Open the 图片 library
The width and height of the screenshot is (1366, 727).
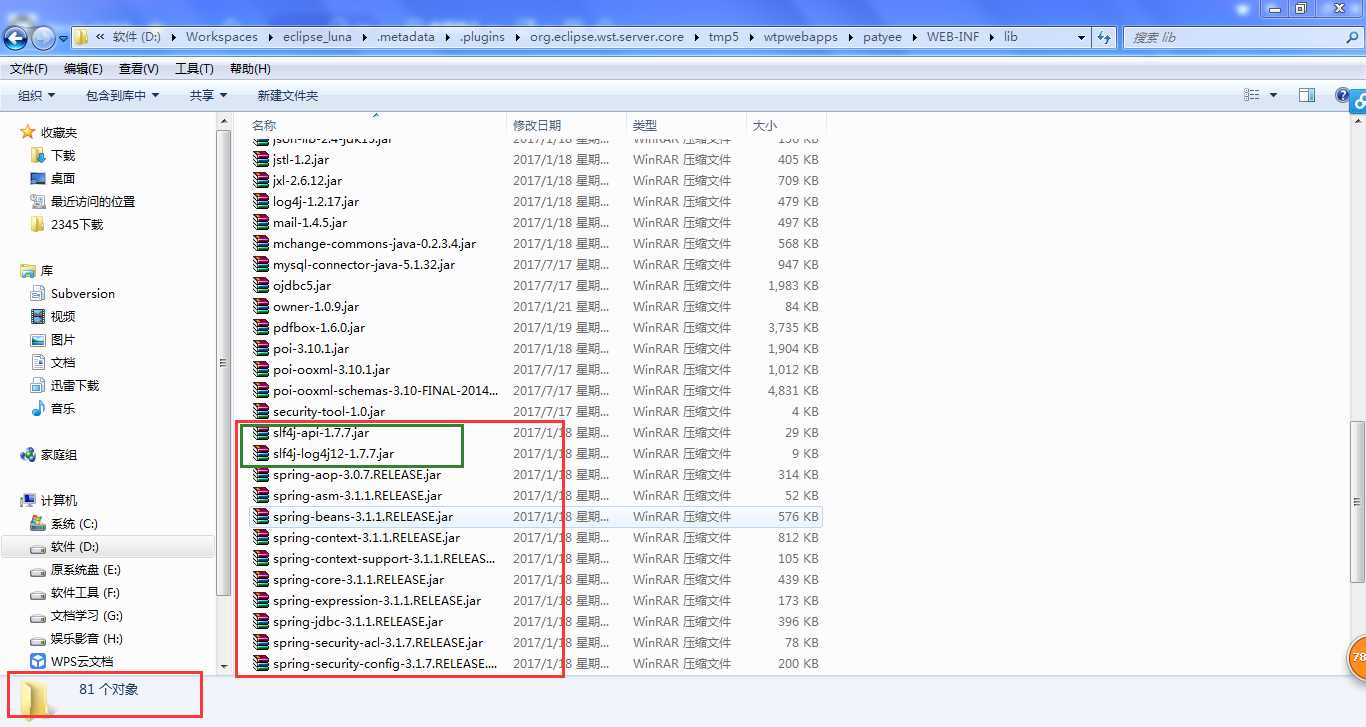click(x=63, y=339)
